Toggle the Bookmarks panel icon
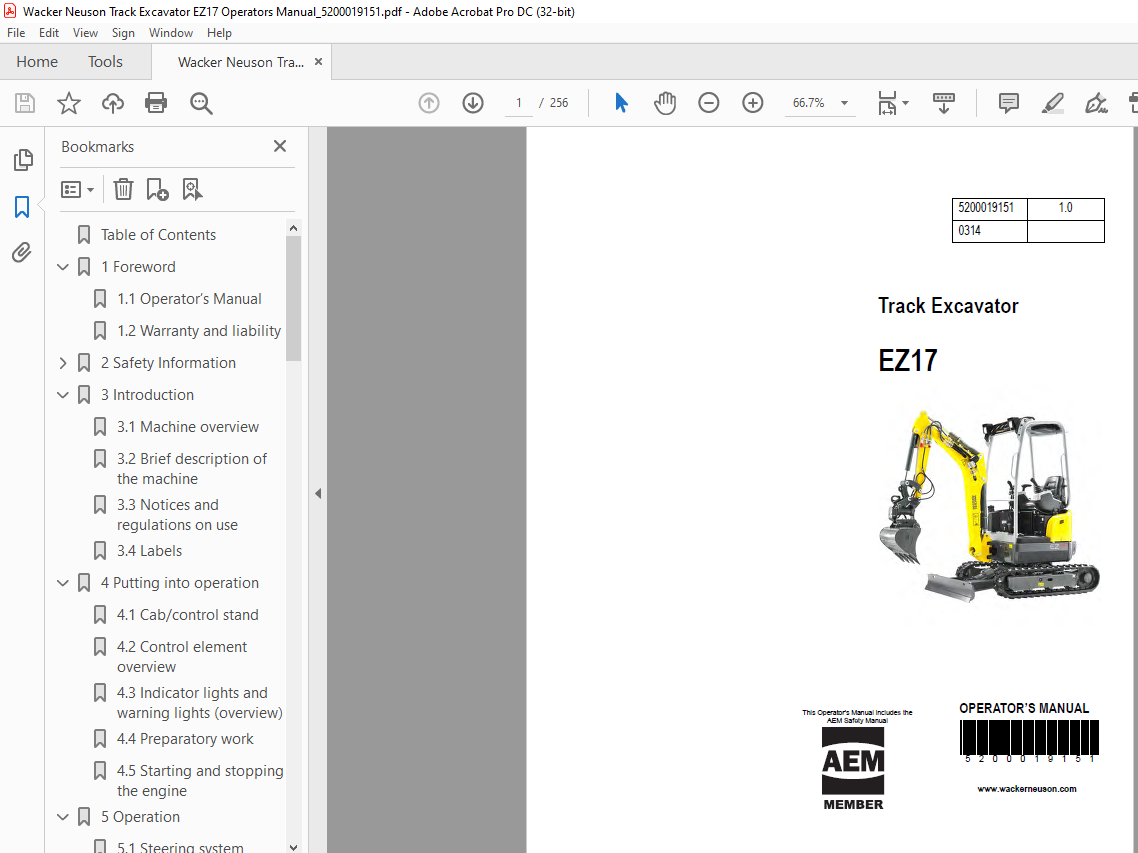The width and height of the screenshot is (1138, 853). coord(22,207)
